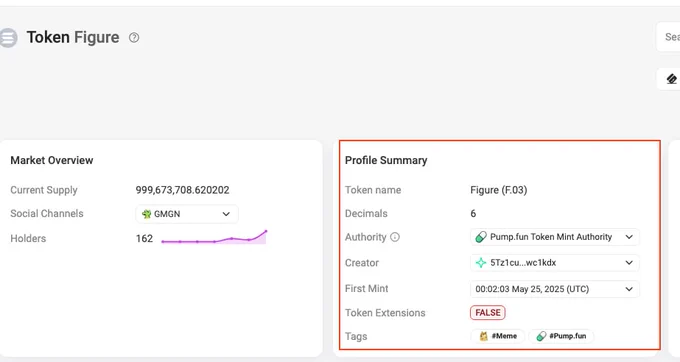Focus the search field at top right

coord(668,37)
